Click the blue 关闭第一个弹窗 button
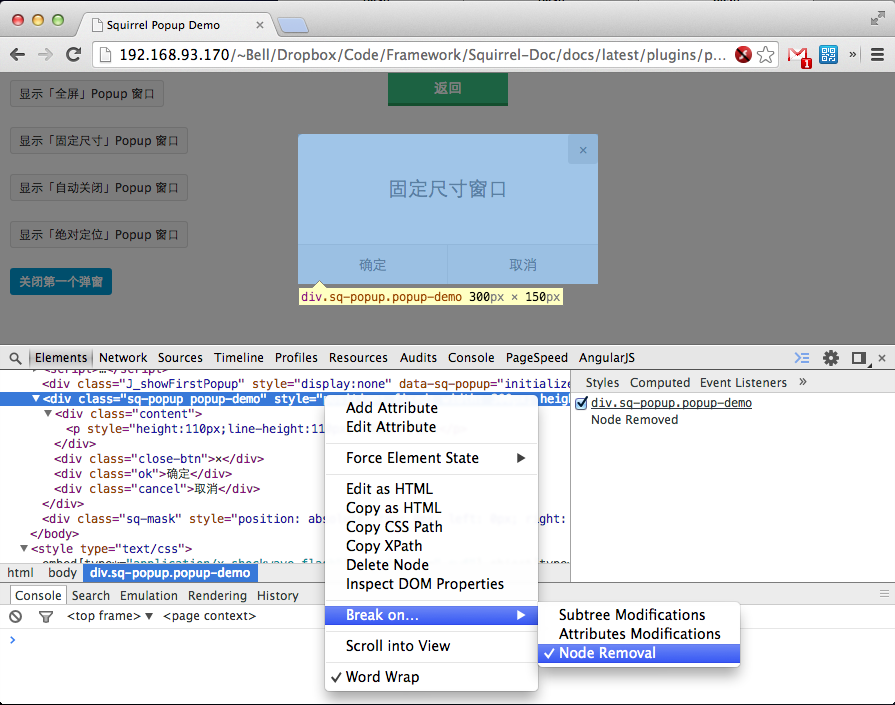 [x=61, y=281]
